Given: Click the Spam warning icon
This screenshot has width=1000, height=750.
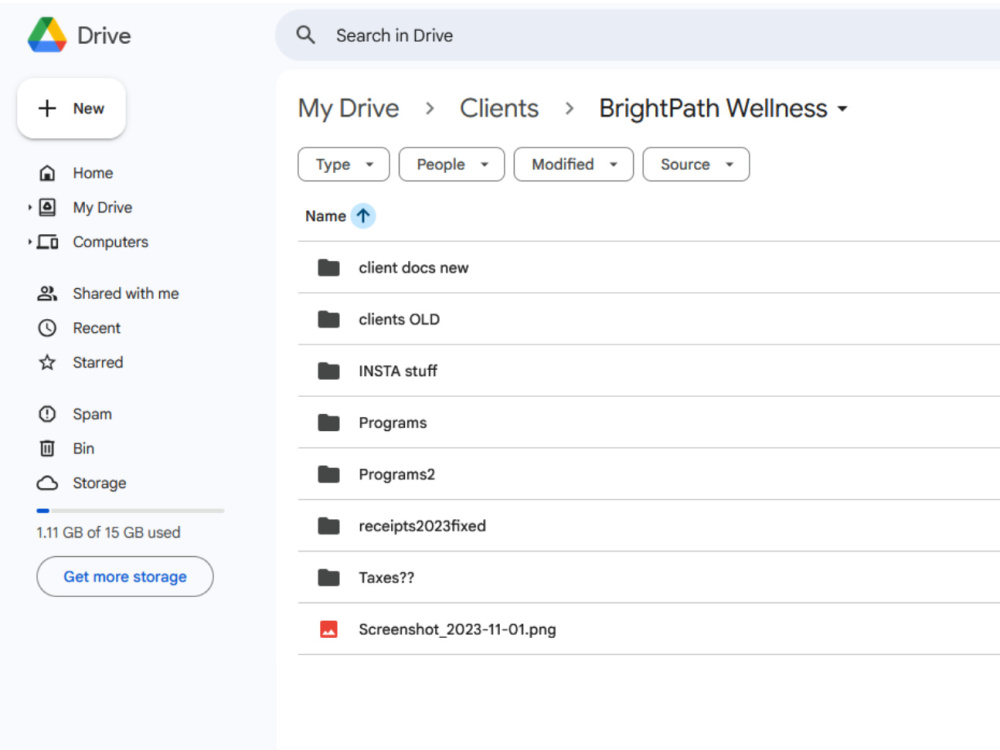Looking at the screenshot, I should point(47,414).
